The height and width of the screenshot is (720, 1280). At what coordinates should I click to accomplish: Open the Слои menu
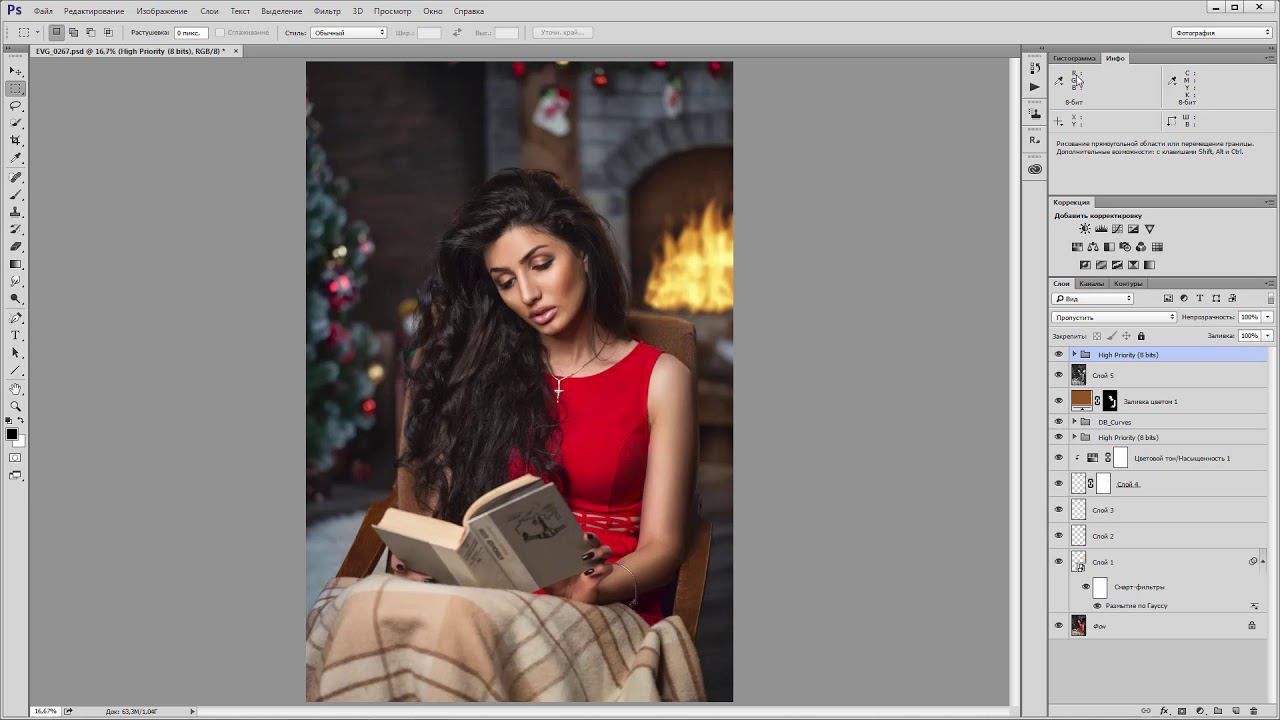coord(209,11)
